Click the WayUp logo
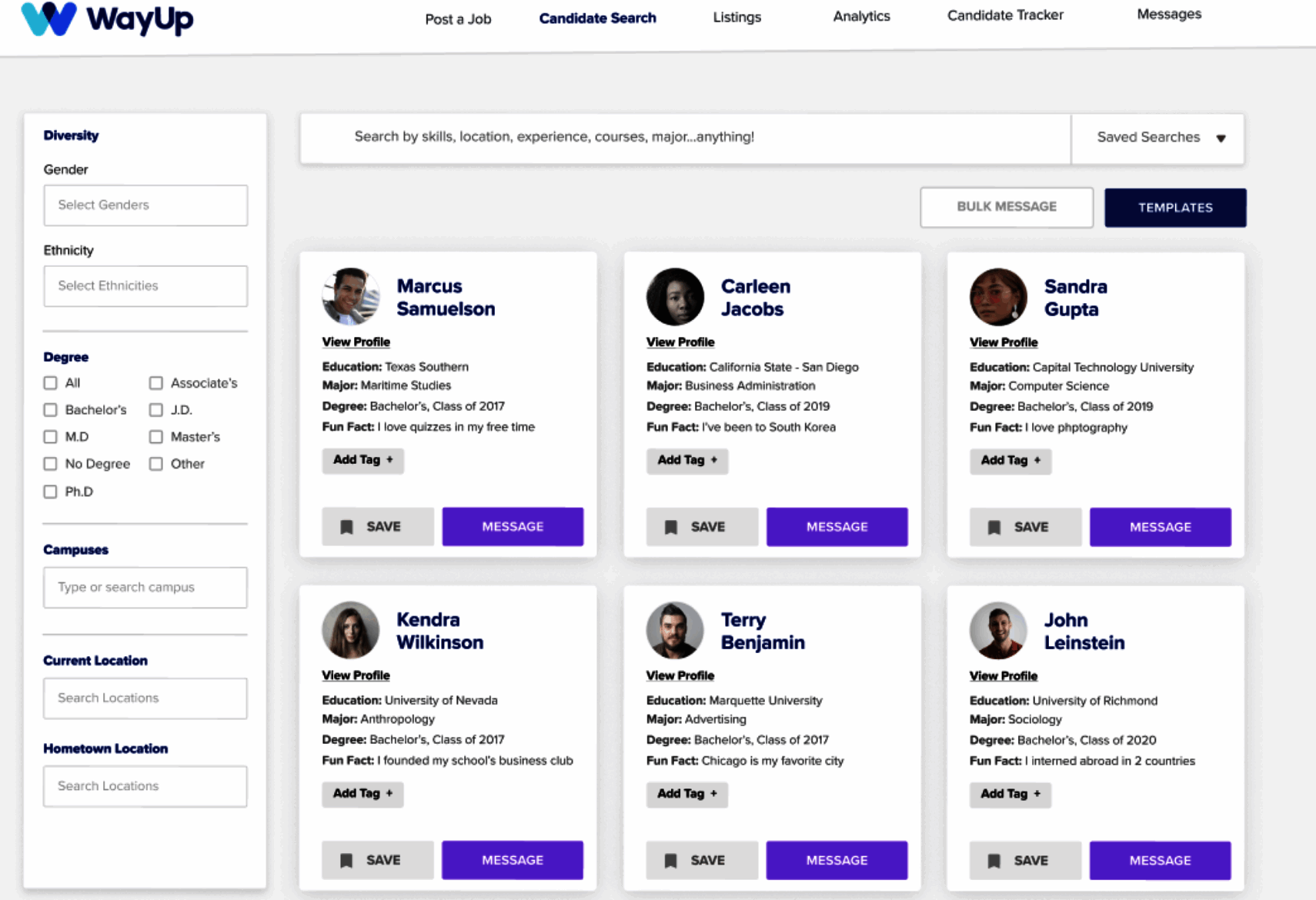This screenshot has height=900, width=1316. 108,20
